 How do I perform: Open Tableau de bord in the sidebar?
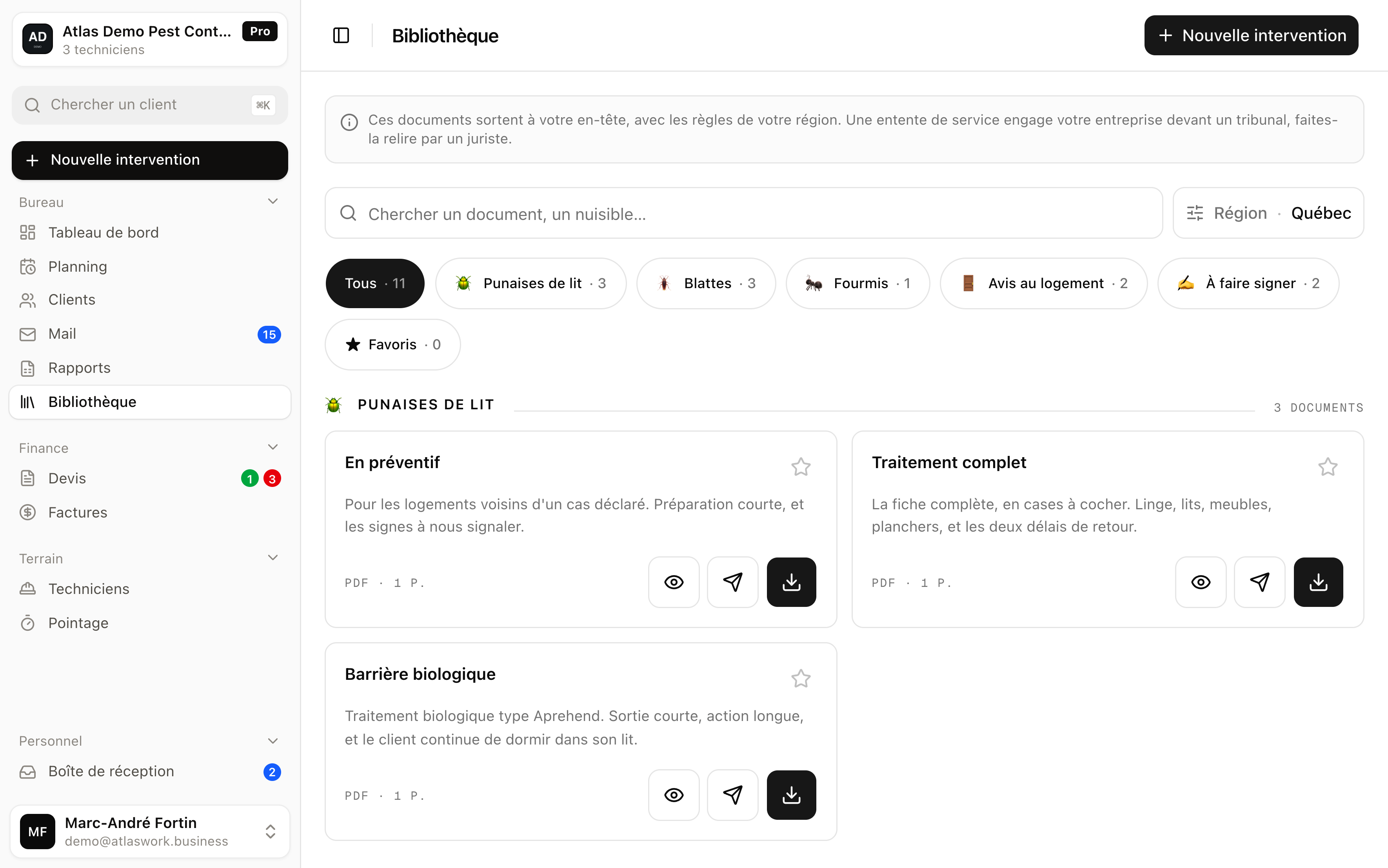click(x=150, y=232)
